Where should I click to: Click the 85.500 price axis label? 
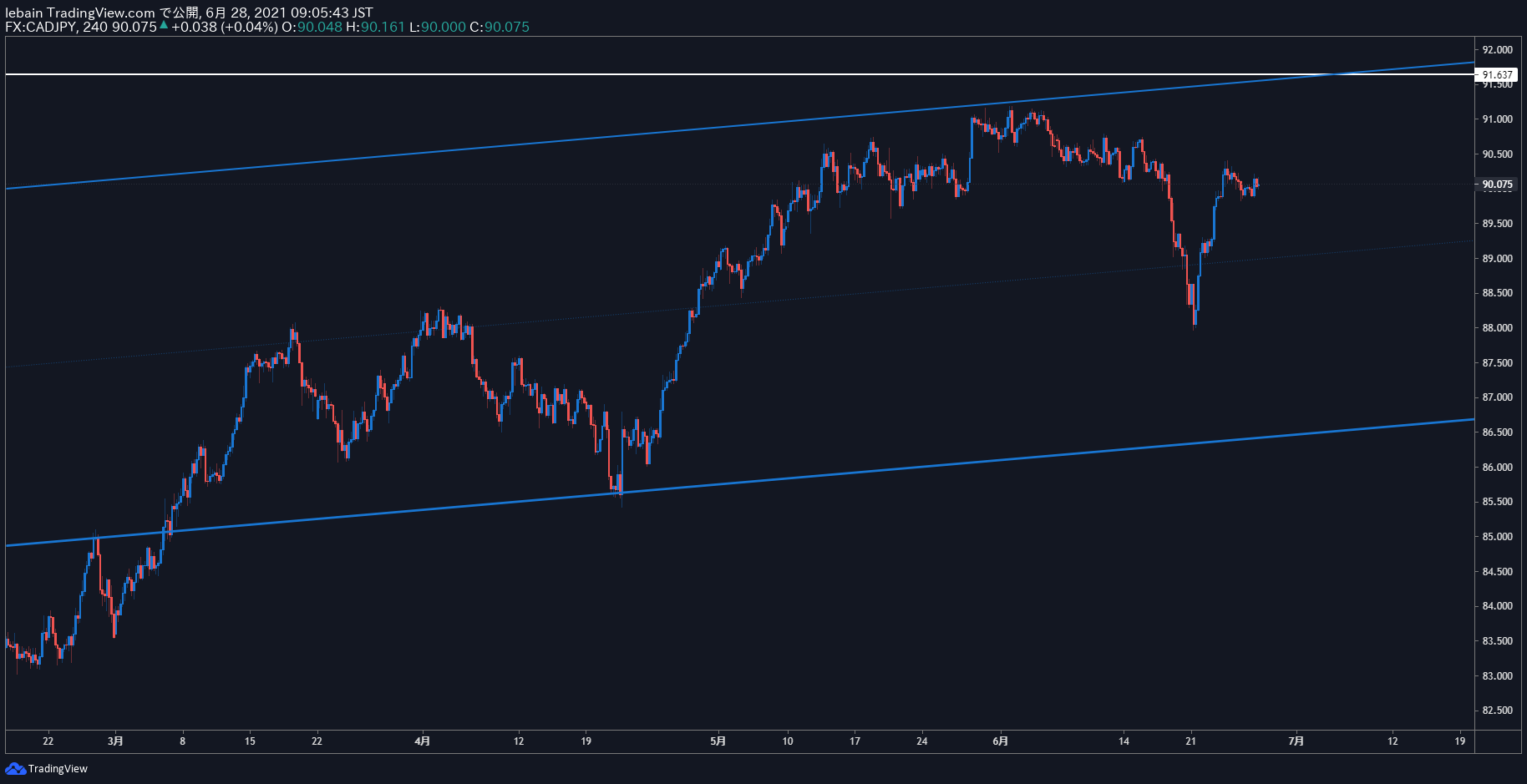1497,502
